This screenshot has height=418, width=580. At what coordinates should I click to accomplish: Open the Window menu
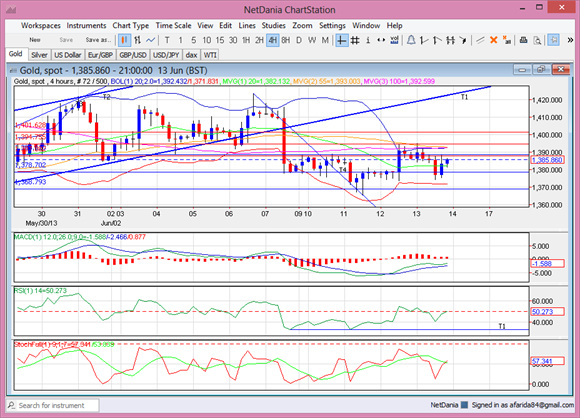(366, 26)
